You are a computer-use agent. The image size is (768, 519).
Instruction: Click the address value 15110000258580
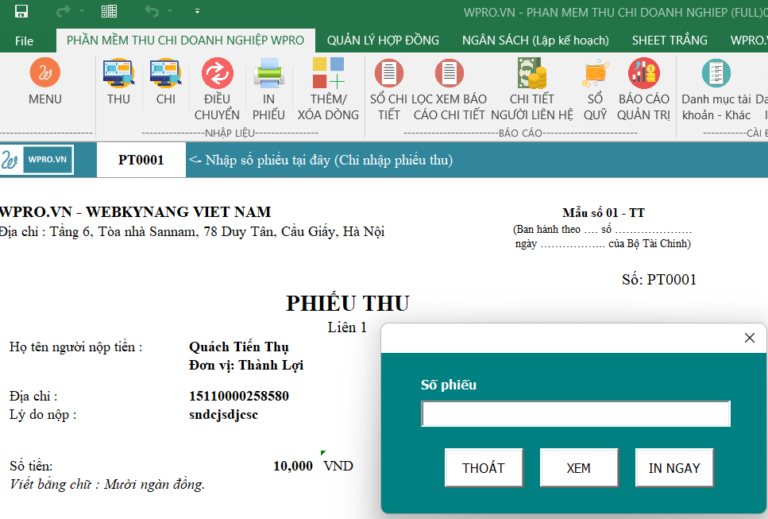click(239, 396)
